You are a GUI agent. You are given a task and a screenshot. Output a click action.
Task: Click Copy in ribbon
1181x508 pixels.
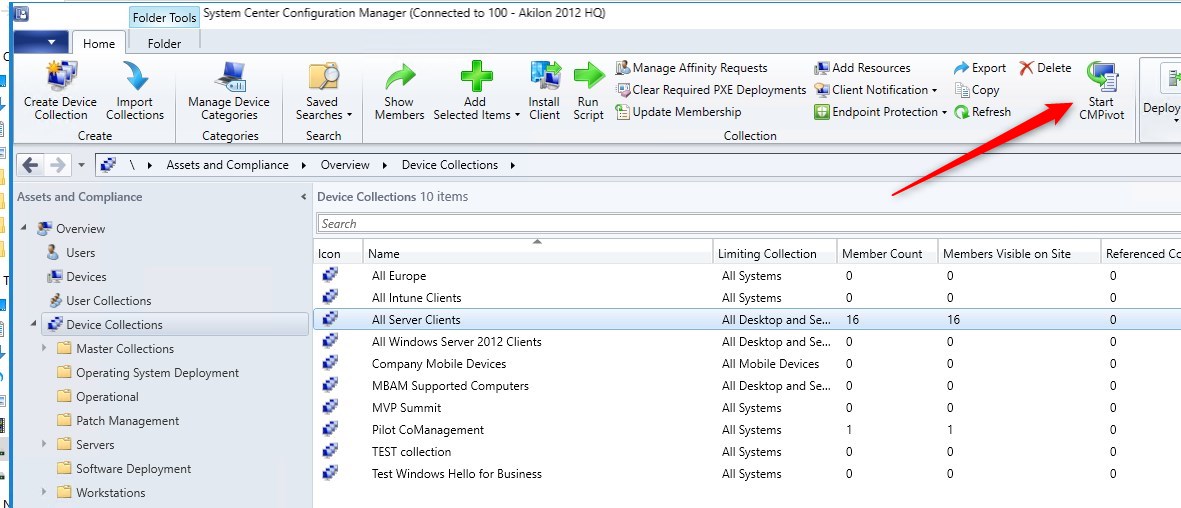[x=977, y=90]
